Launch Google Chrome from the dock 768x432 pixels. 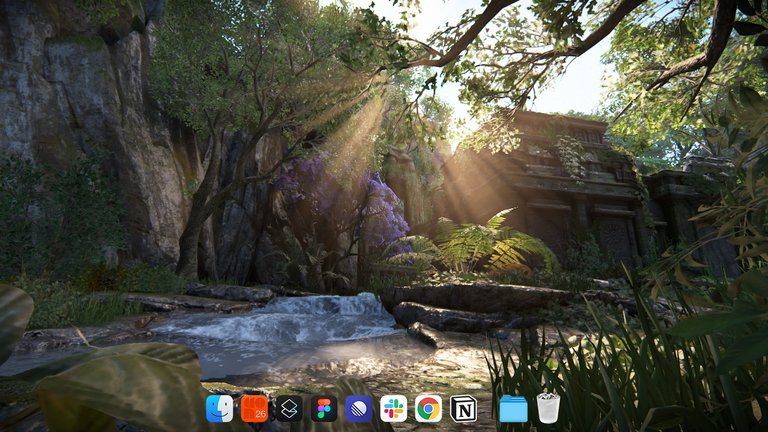coord(428,408)
